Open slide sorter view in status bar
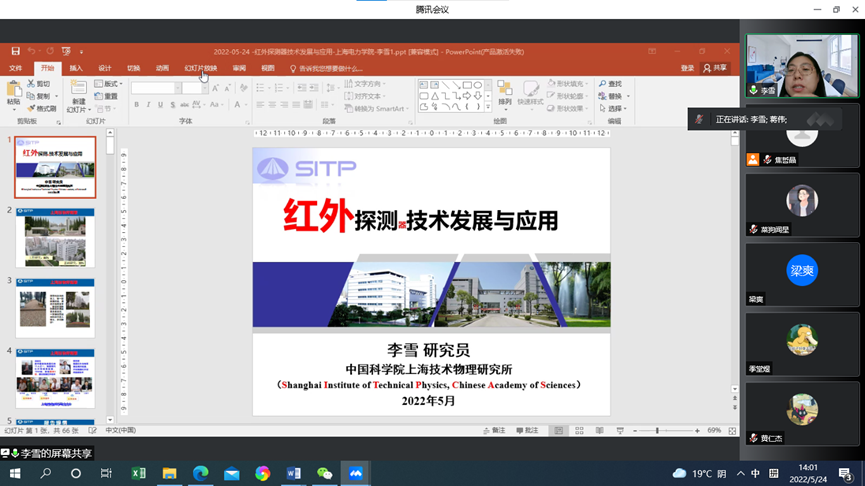865x486 pixels. (x=579, y=431)
